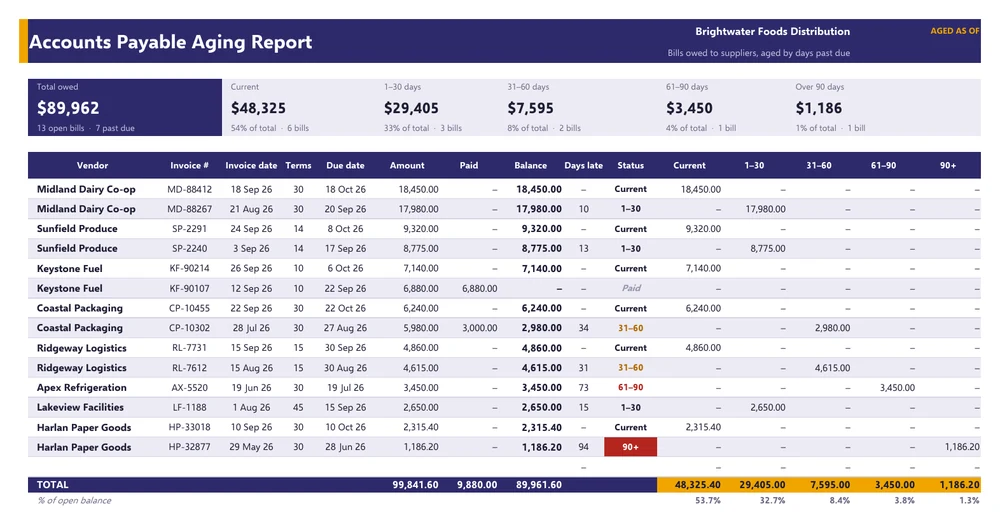Select invoice number KF-90107
The height and width of the screenshot is (525, 1000).
coord(189,288)
